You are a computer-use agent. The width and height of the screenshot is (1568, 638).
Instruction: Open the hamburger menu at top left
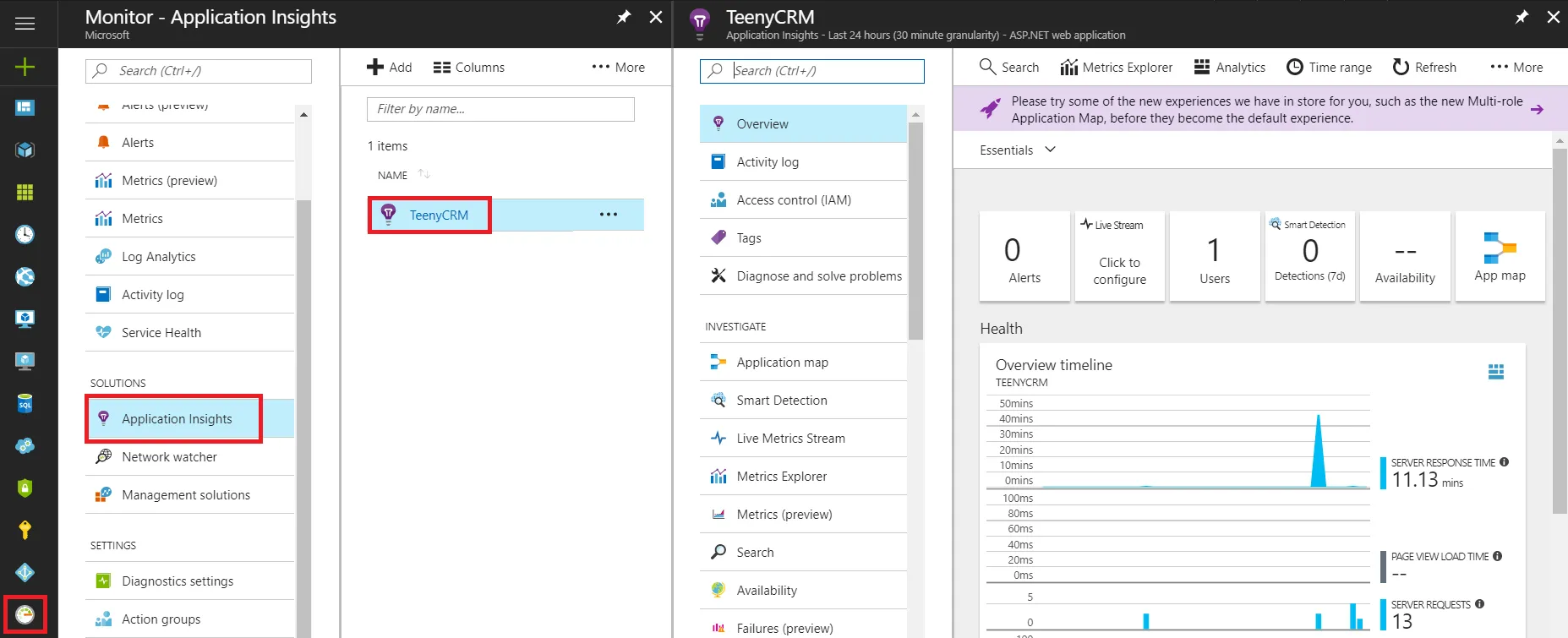point(25,23)
